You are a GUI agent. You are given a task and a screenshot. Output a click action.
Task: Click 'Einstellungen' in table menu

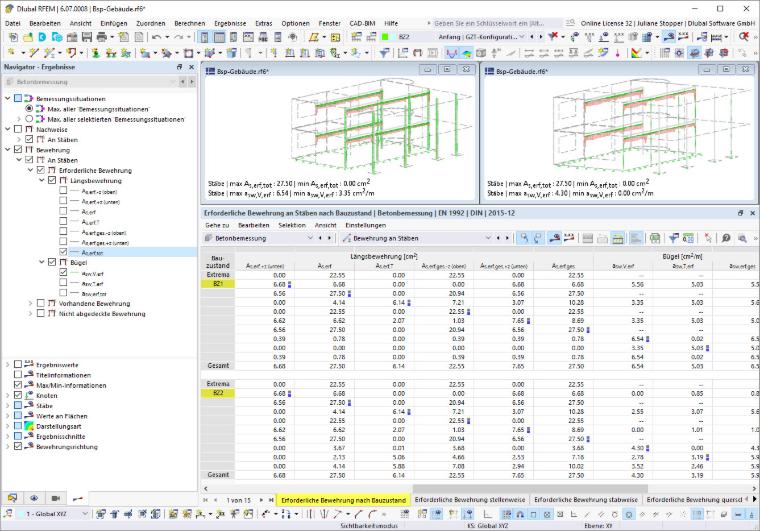[x=365, y=225]
